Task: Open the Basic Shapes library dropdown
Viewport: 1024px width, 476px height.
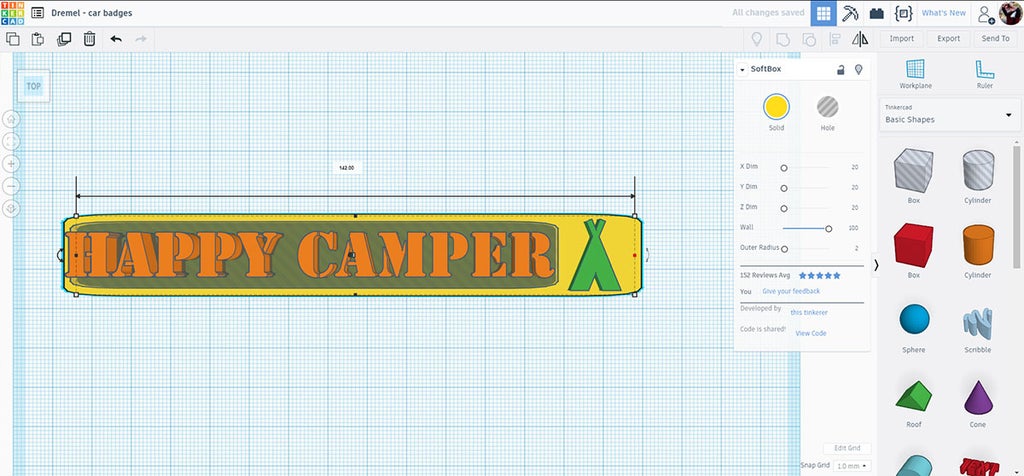Action: tap(950, 115)
